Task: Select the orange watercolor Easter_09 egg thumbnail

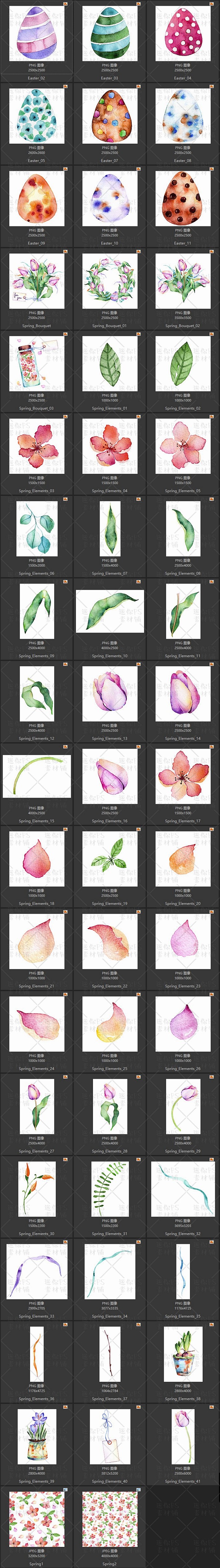Action: pos(36,199)
